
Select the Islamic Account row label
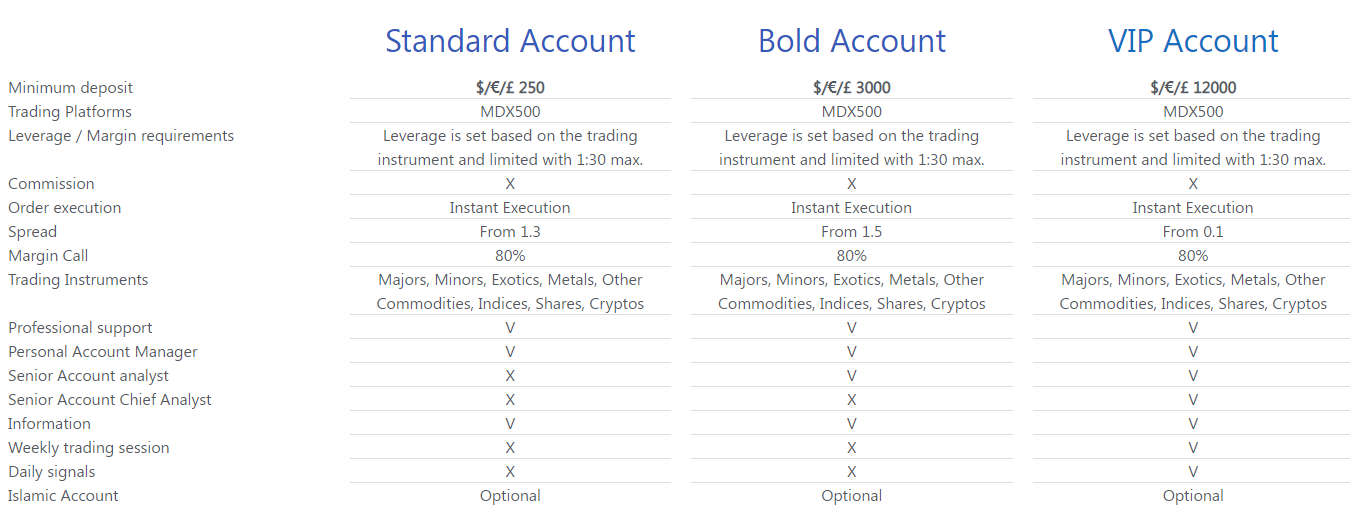pyautogui.click(x=63, y=496)
